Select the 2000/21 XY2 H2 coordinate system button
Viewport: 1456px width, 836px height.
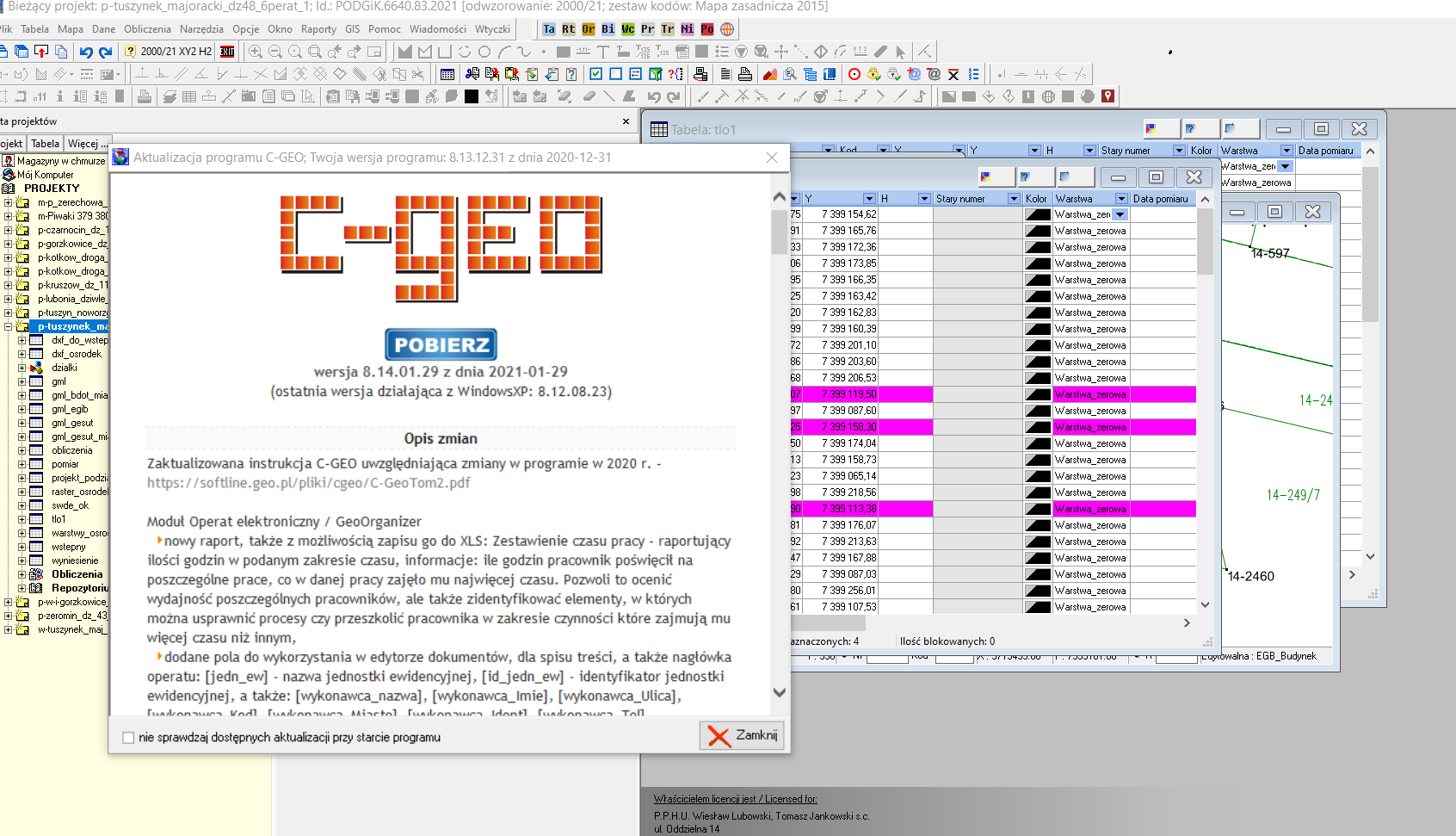176,52
